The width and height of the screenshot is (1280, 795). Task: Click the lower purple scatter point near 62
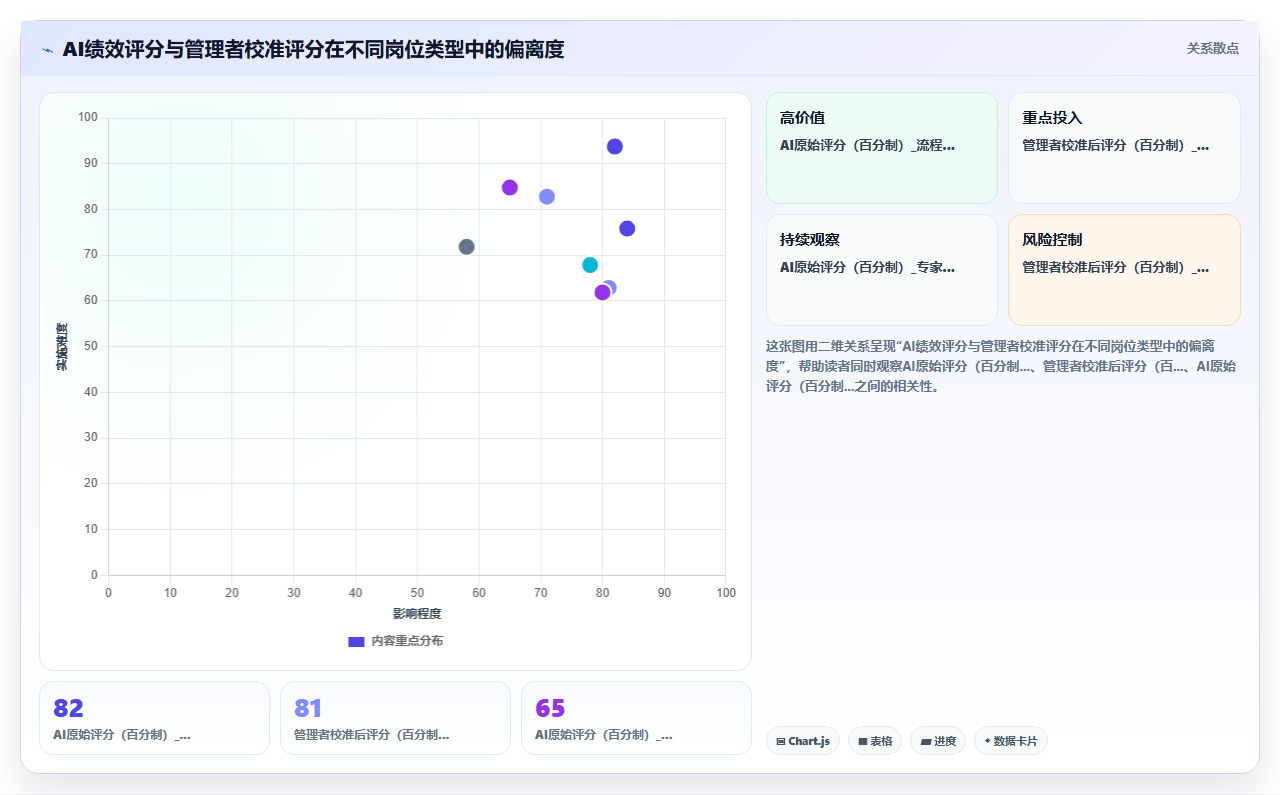point(602,292)
